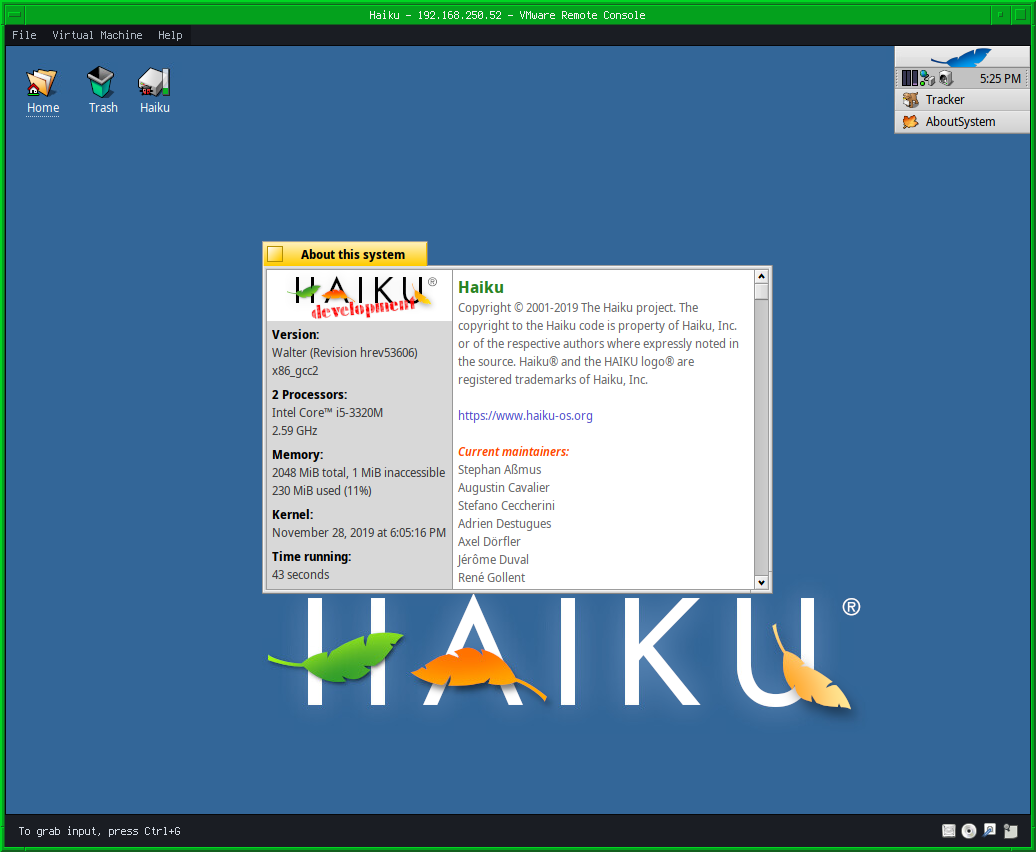The height and width of the screenshot is (852, 1036).
Task: Open the Virtual Machine menu
Action: click(97, 35)
